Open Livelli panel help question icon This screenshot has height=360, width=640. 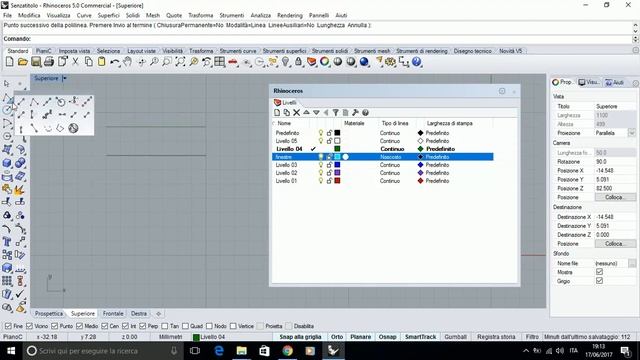click(x=365, y=113)
